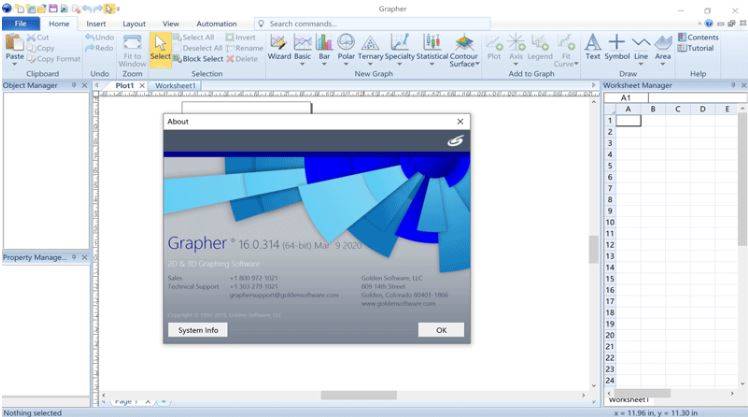Click Select All in Selection group
Screen dimensions: 748x417
194,37
